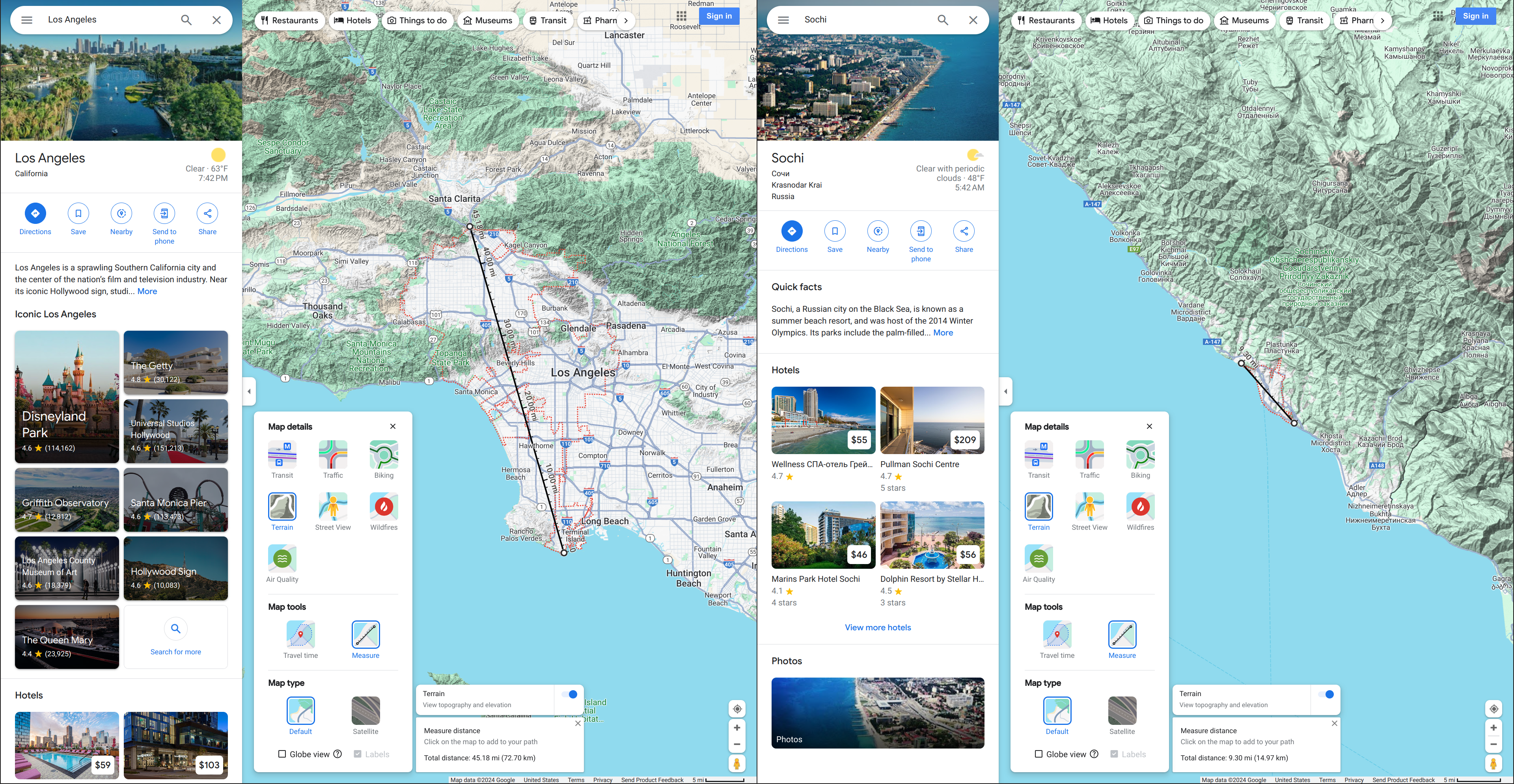
Task: Open Google apps grid in Los Angeles window
Action: (681, 17)
